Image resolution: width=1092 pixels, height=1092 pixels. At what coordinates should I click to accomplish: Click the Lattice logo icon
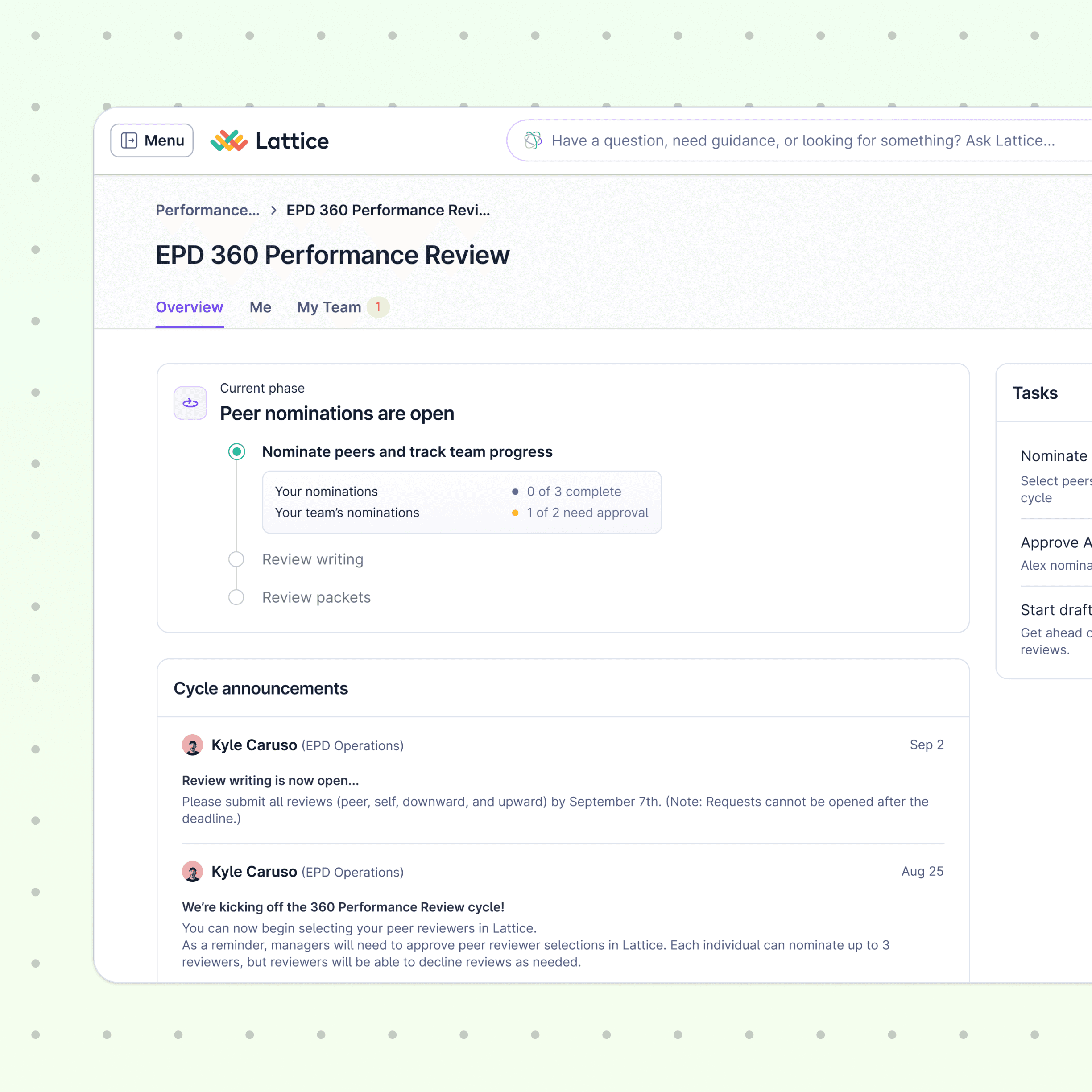(x=229, y=140)
